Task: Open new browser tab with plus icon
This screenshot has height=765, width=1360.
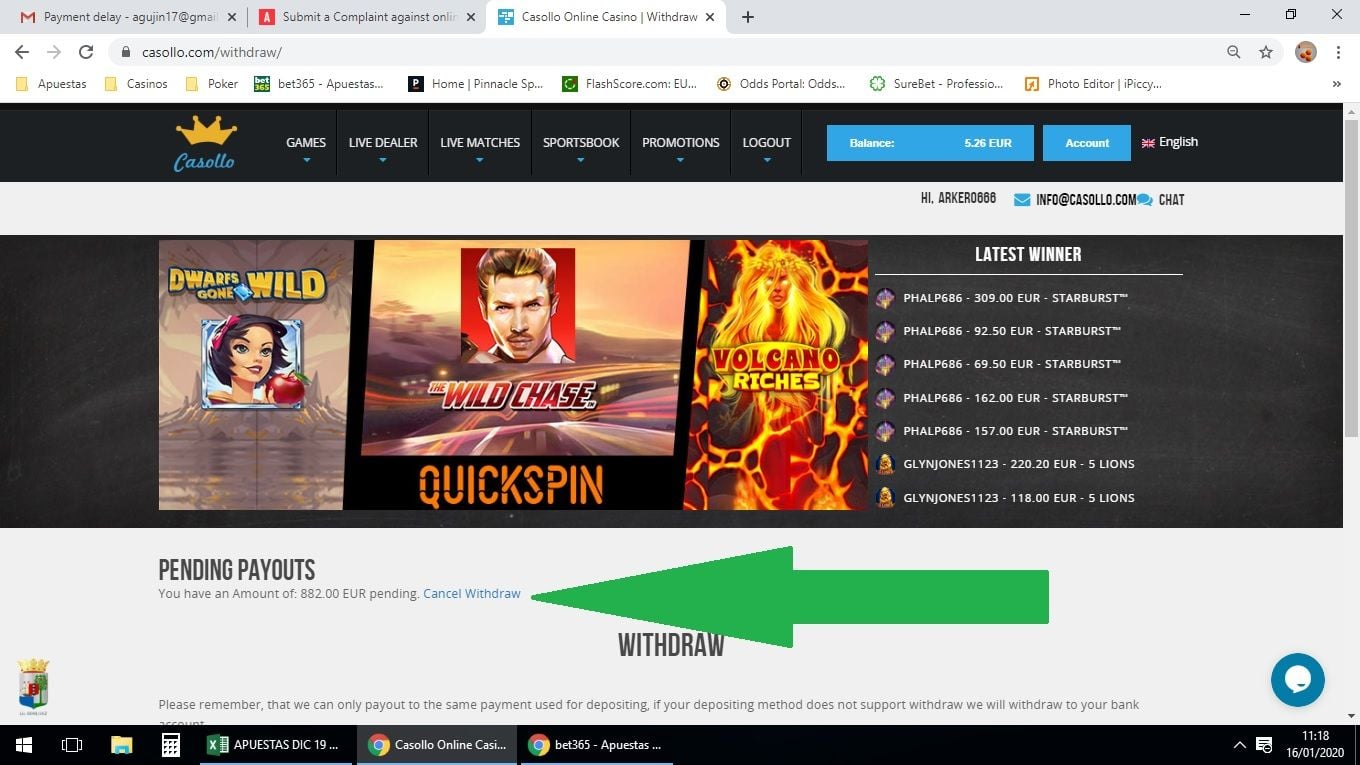Action: [x=747, y=17]
